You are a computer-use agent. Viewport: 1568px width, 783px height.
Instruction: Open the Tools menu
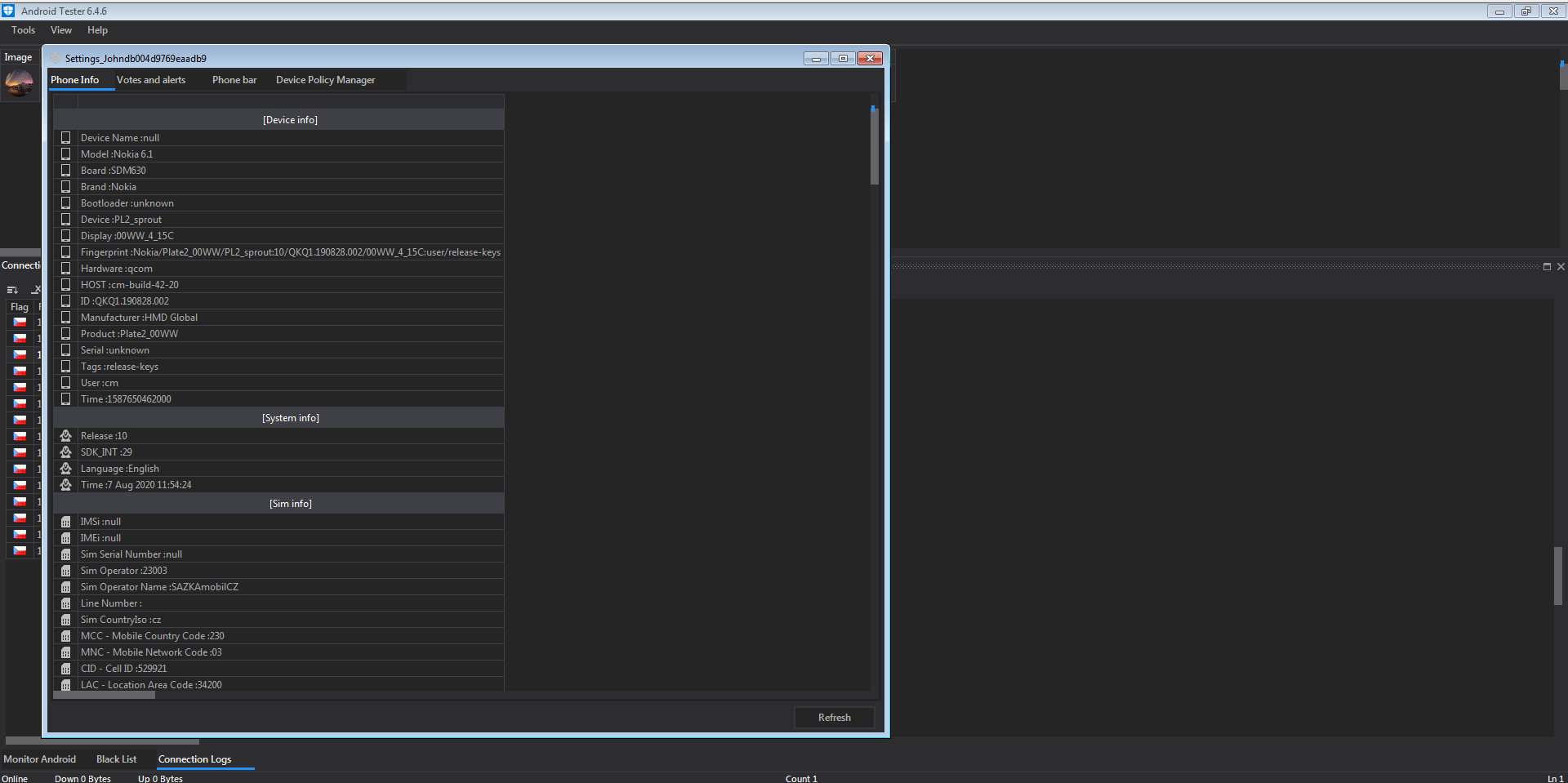(23, 30)
